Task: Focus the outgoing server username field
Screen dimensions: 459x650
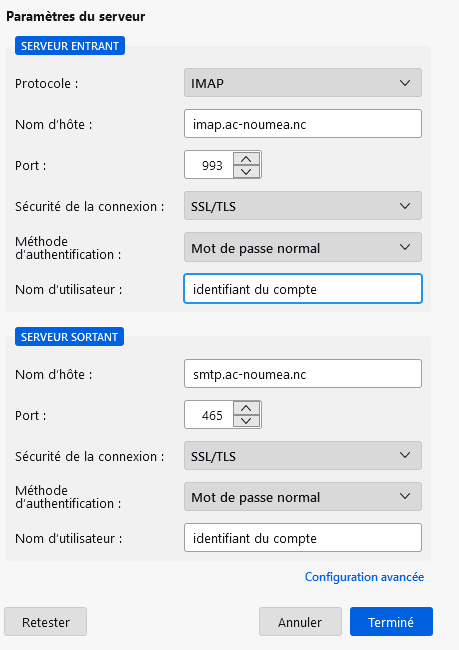Action: pyautogui.click(x=303, y=538)
